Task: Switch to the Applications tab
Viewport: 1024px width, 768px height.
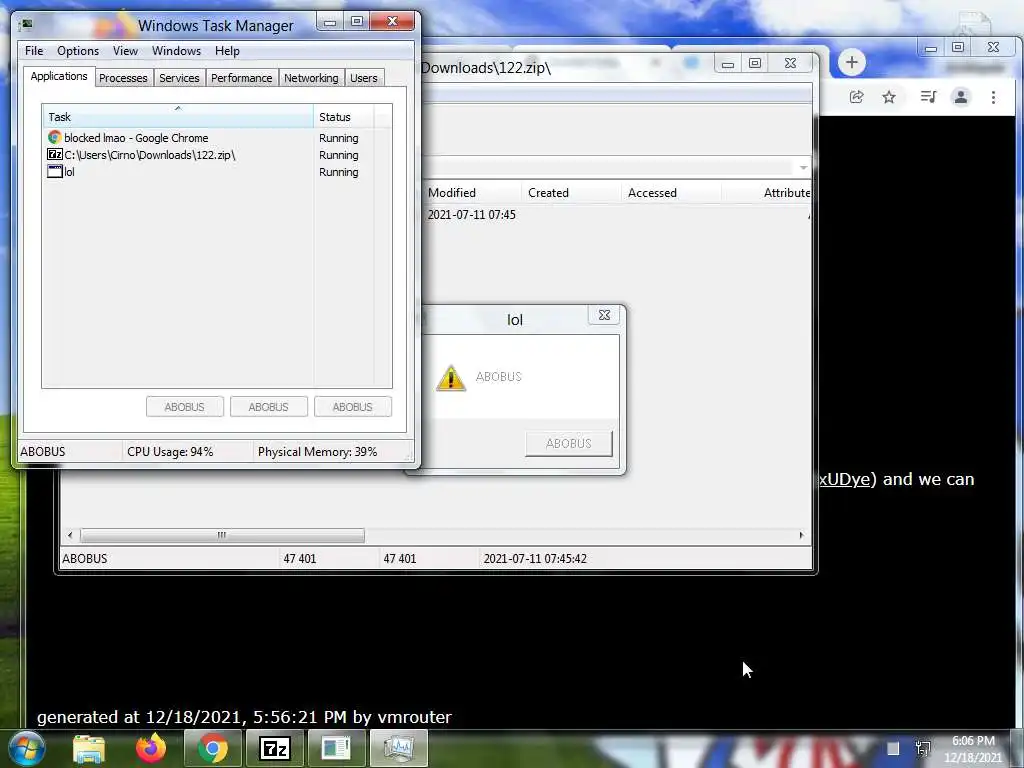Action: pyautogui.click(x=59, y=76)
